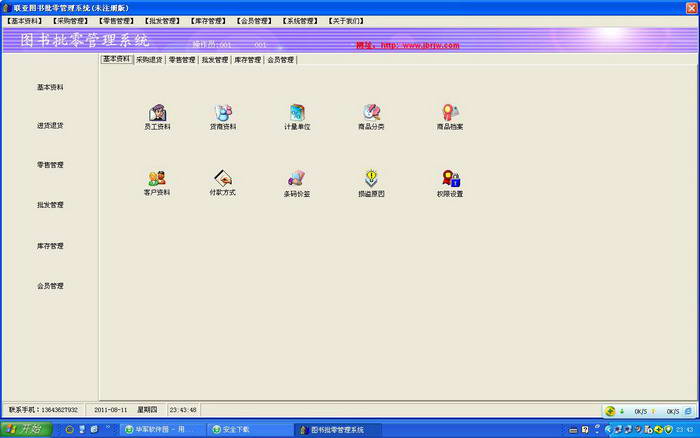The height and width of the screenshot is (438, 700).
Task: Click 进货退货 in the left sidebar
Action: [x=50, y=126]
